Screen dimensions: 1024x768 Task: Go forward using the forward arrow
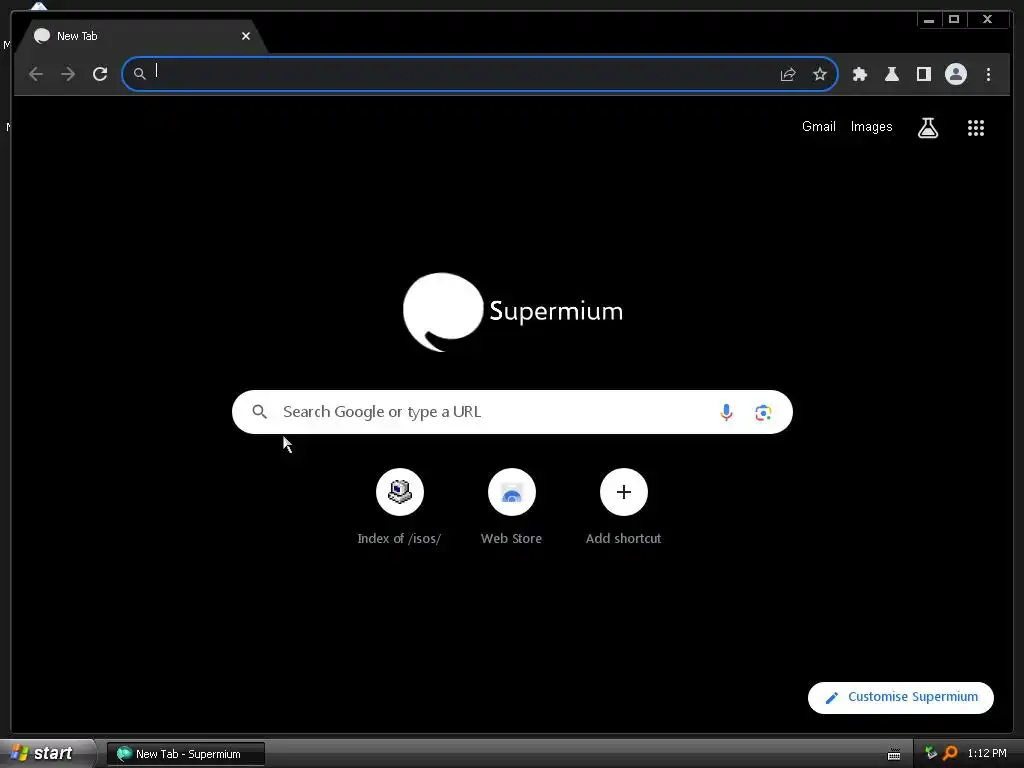(68, 74)
